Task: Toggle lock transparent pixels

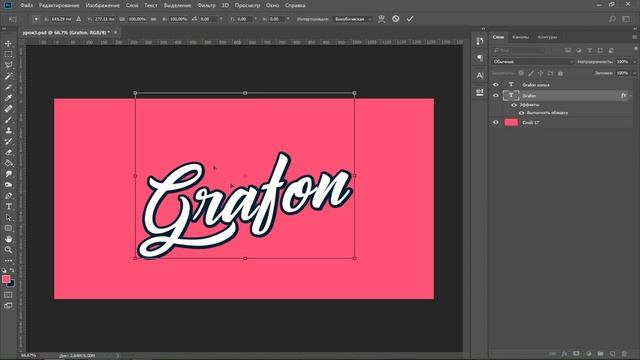Action: pos(521,73)
